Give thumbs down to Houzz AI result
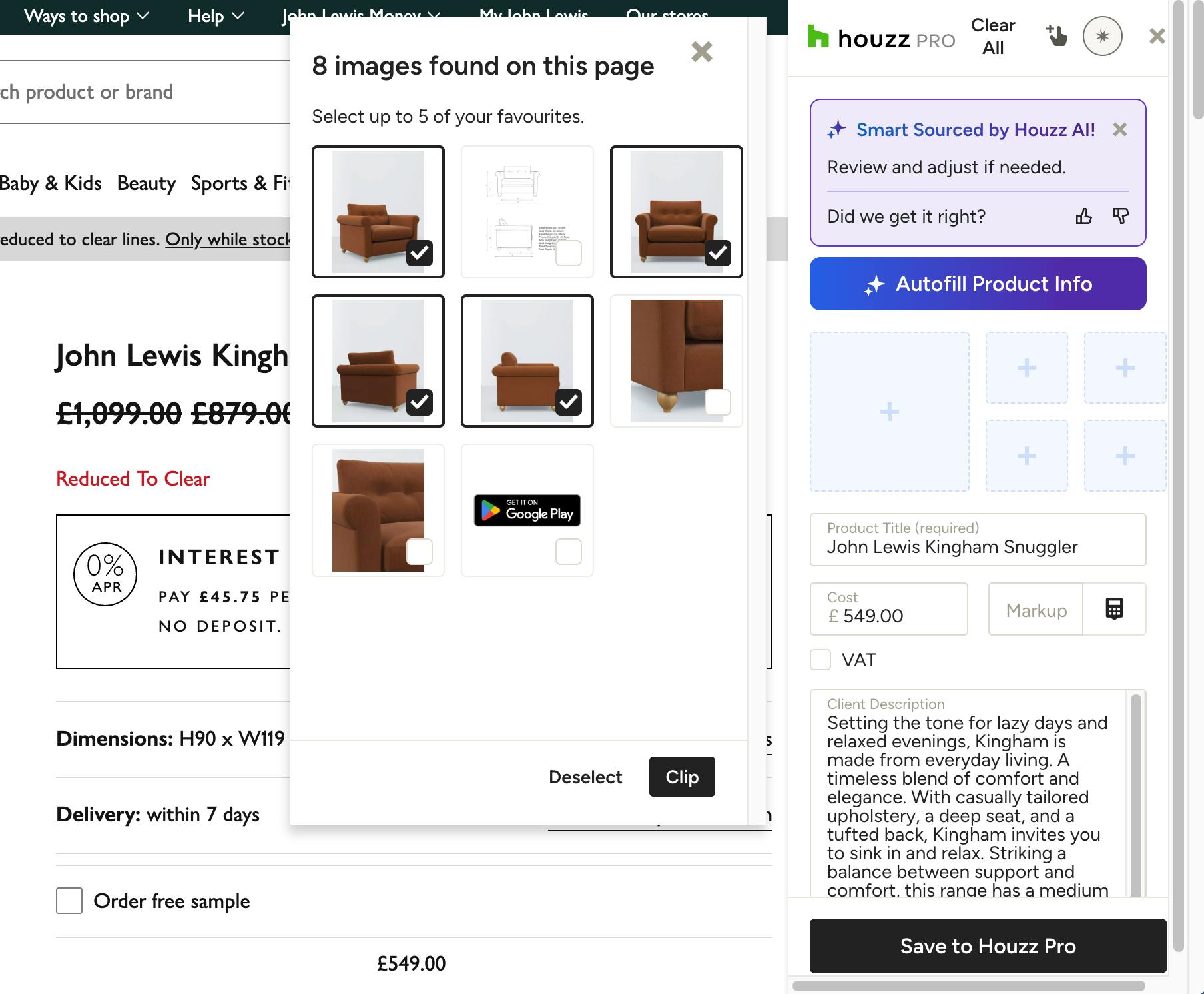The height and width of the screenshot is (994, 1204). tap(1121, 216)
